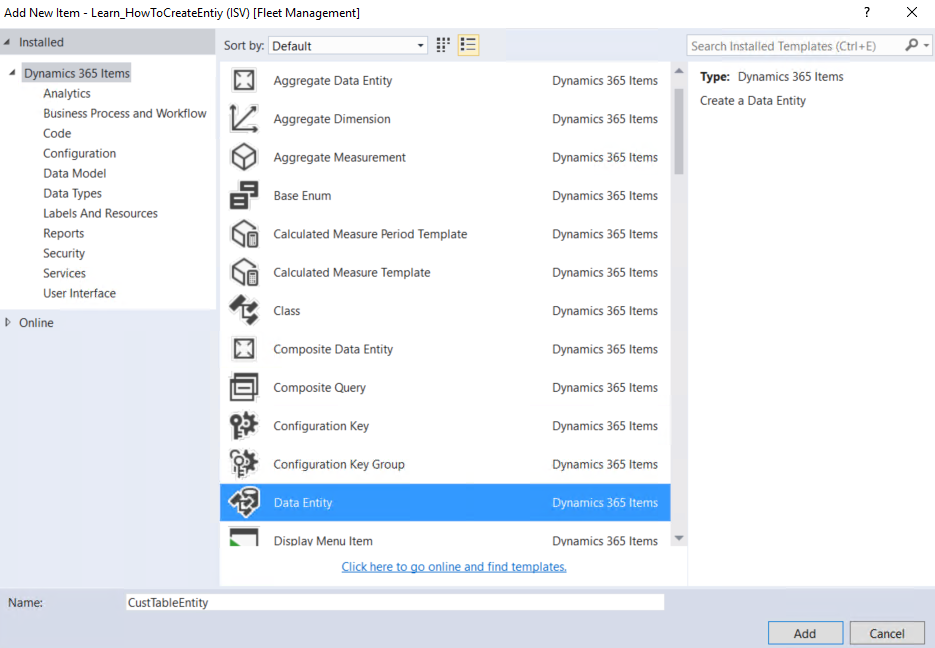The image size is (935, 648).
Task: Click the Search Installed Templates box
Action: (796, 46)
